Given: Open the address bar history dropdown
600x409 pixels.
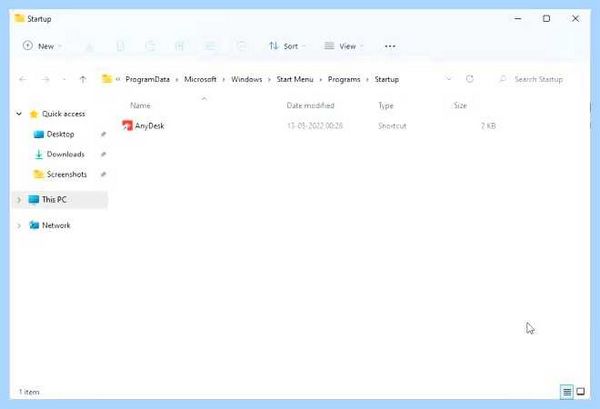Looking at the screenshot, I should pyautogui.click(x=449, y=79).
